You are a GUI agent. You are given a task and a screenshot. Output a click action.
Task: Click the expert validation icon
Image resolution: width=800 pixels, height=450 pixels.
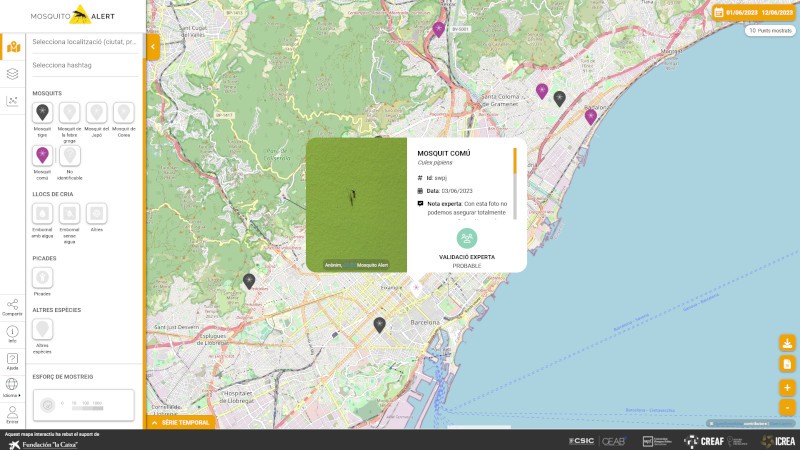click(467, 238)
